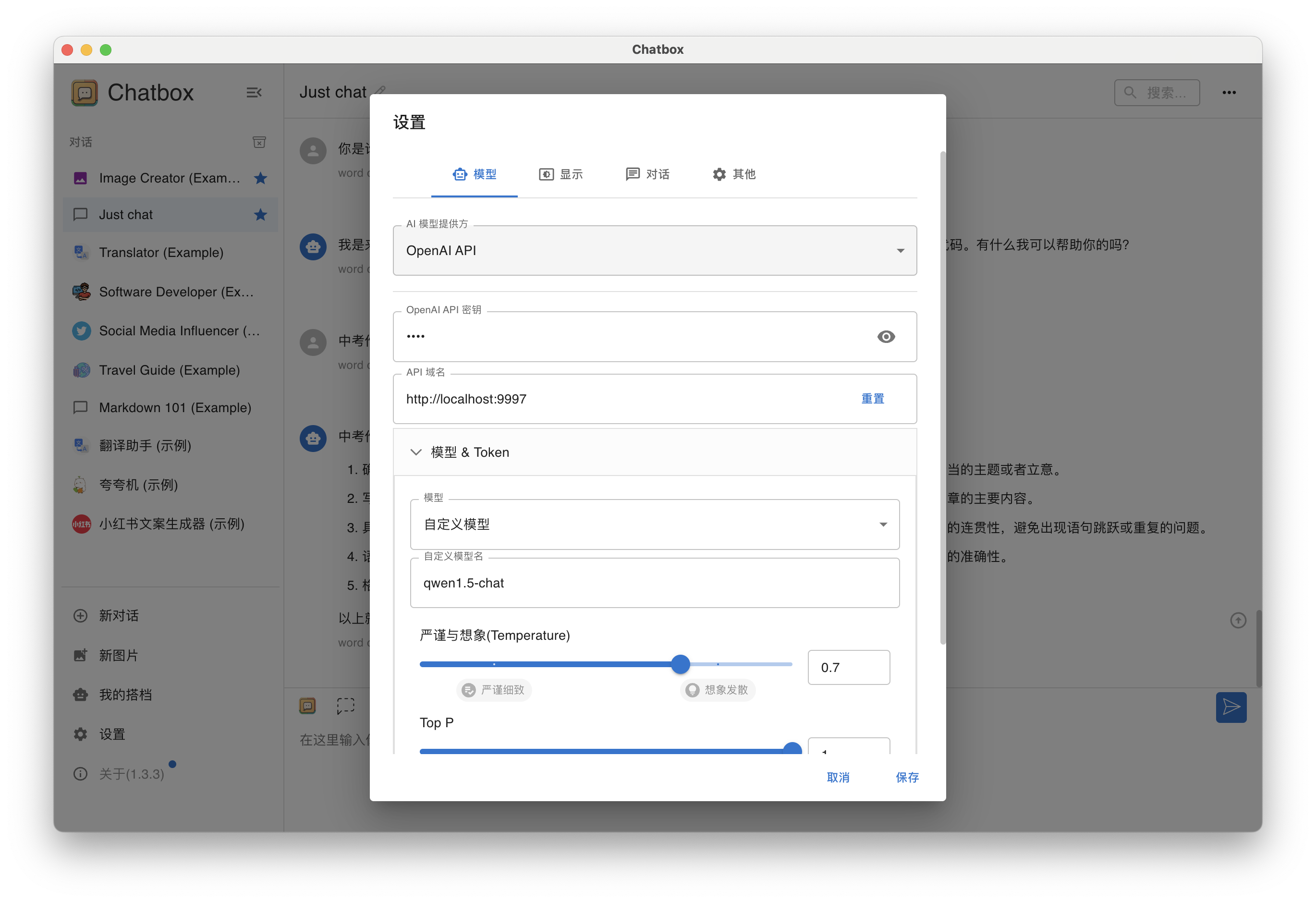Open My Copilots robot icon

click(x=80, y=695)
